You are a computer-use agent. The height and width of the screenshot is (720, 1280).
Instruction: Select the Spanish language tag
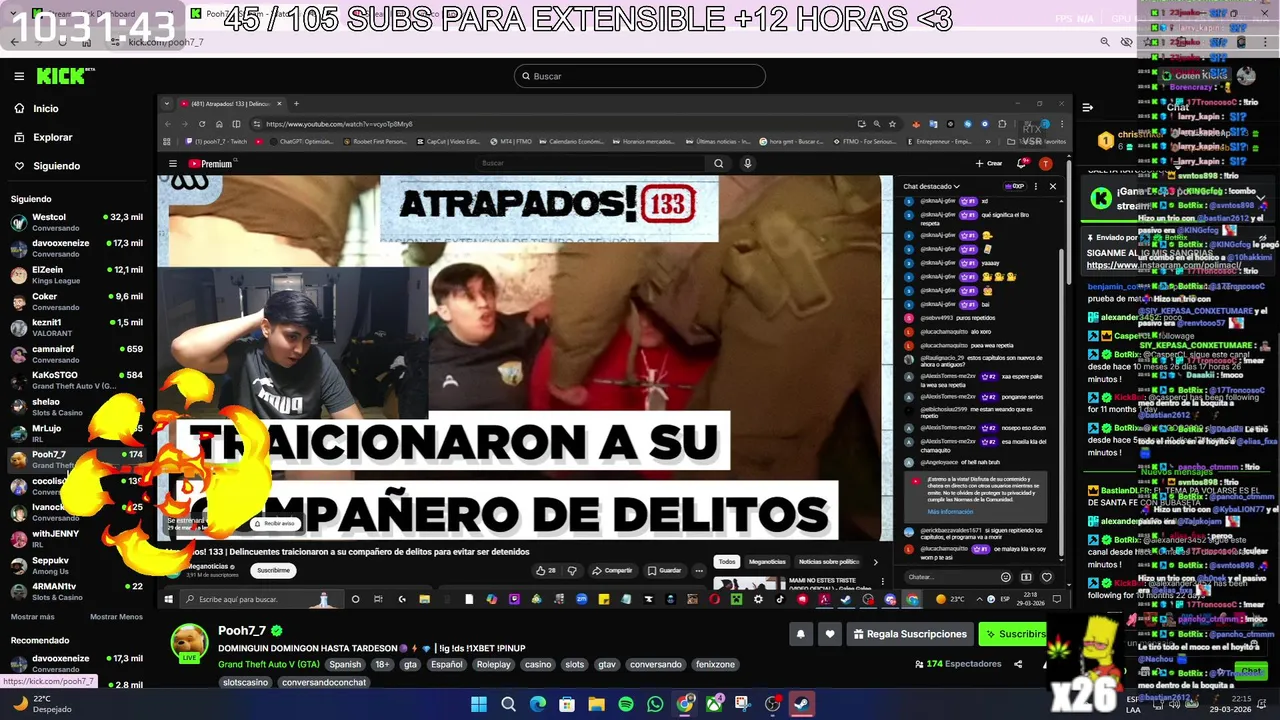tap(345, 664)
